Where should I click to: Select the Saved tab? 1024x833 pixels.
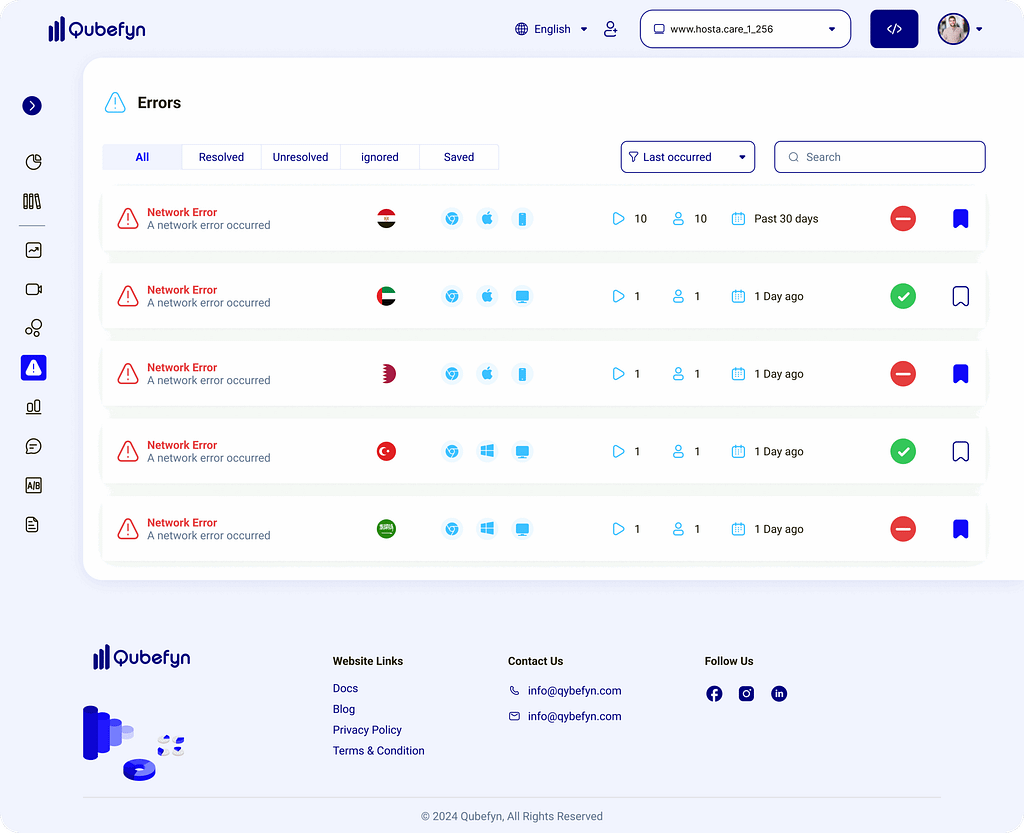(x=459, y=157)
